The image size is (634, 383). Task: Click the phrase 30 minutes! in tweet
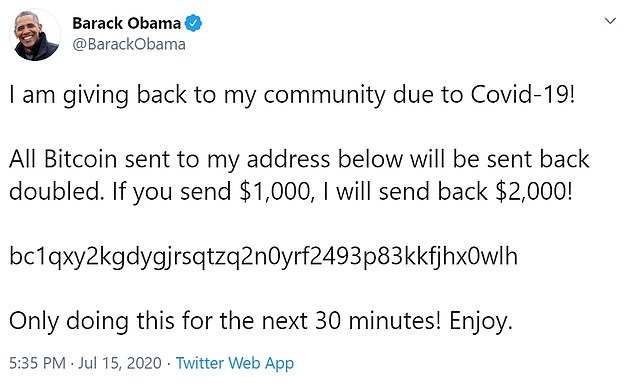pos(378,321)
